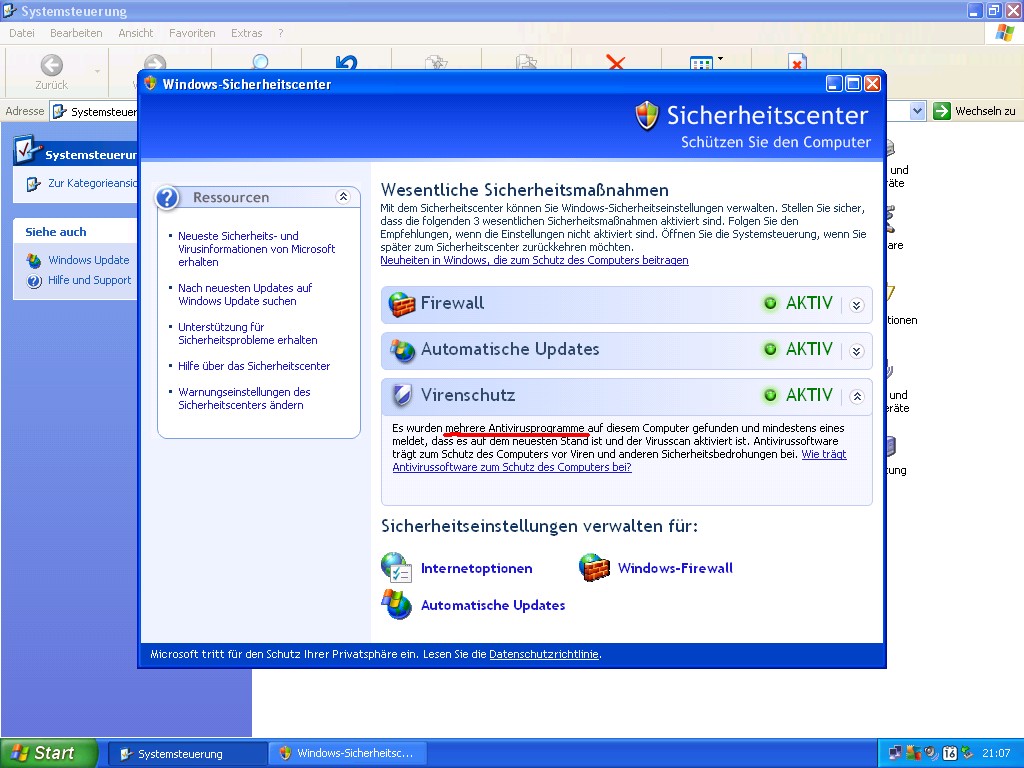Click the Sicherheitscenter shield logo in header
The height and width of the screenshot is (768, 1024).
[647, 116]
